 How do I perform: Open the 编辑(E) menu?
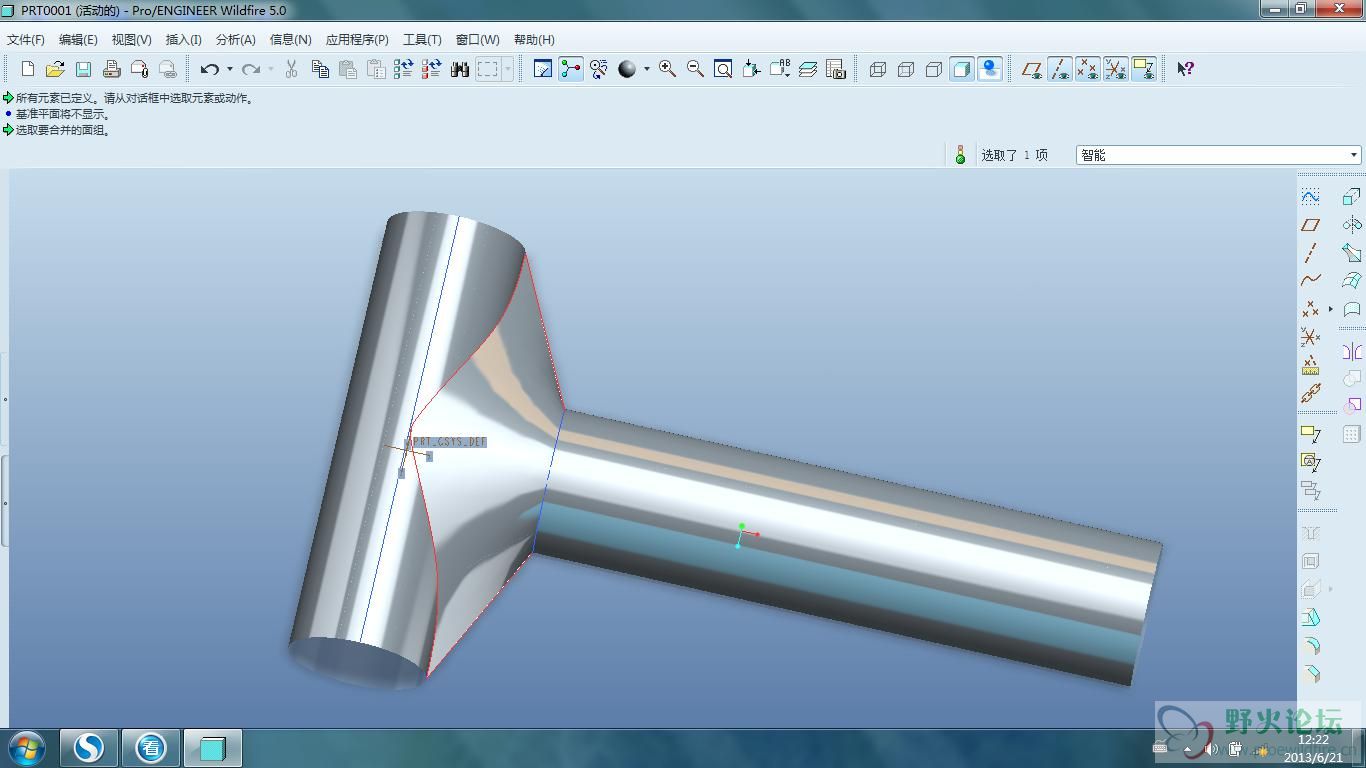click(x=78, y=40)
